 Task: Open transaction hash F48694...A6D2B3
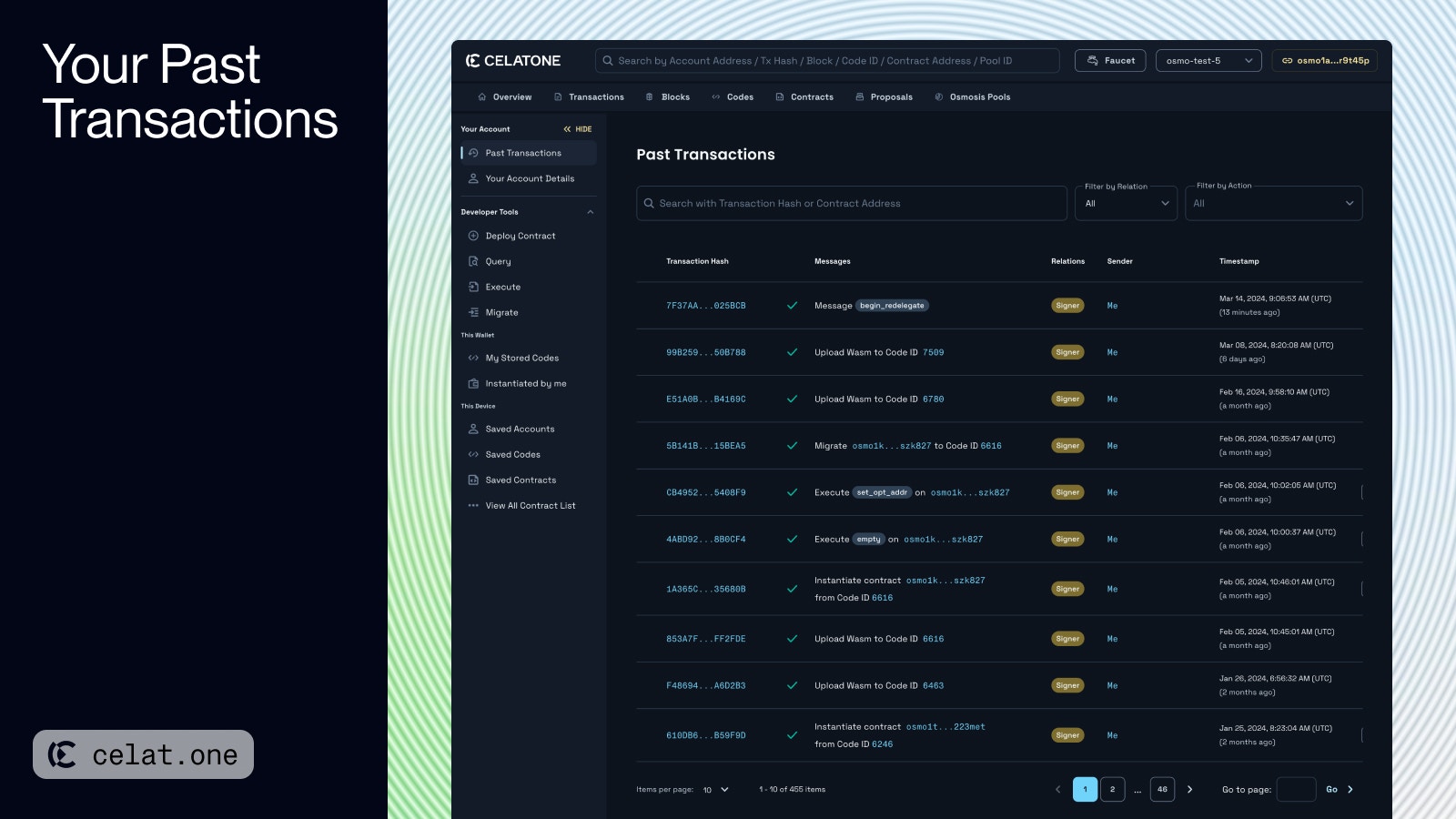pos(705,686)
